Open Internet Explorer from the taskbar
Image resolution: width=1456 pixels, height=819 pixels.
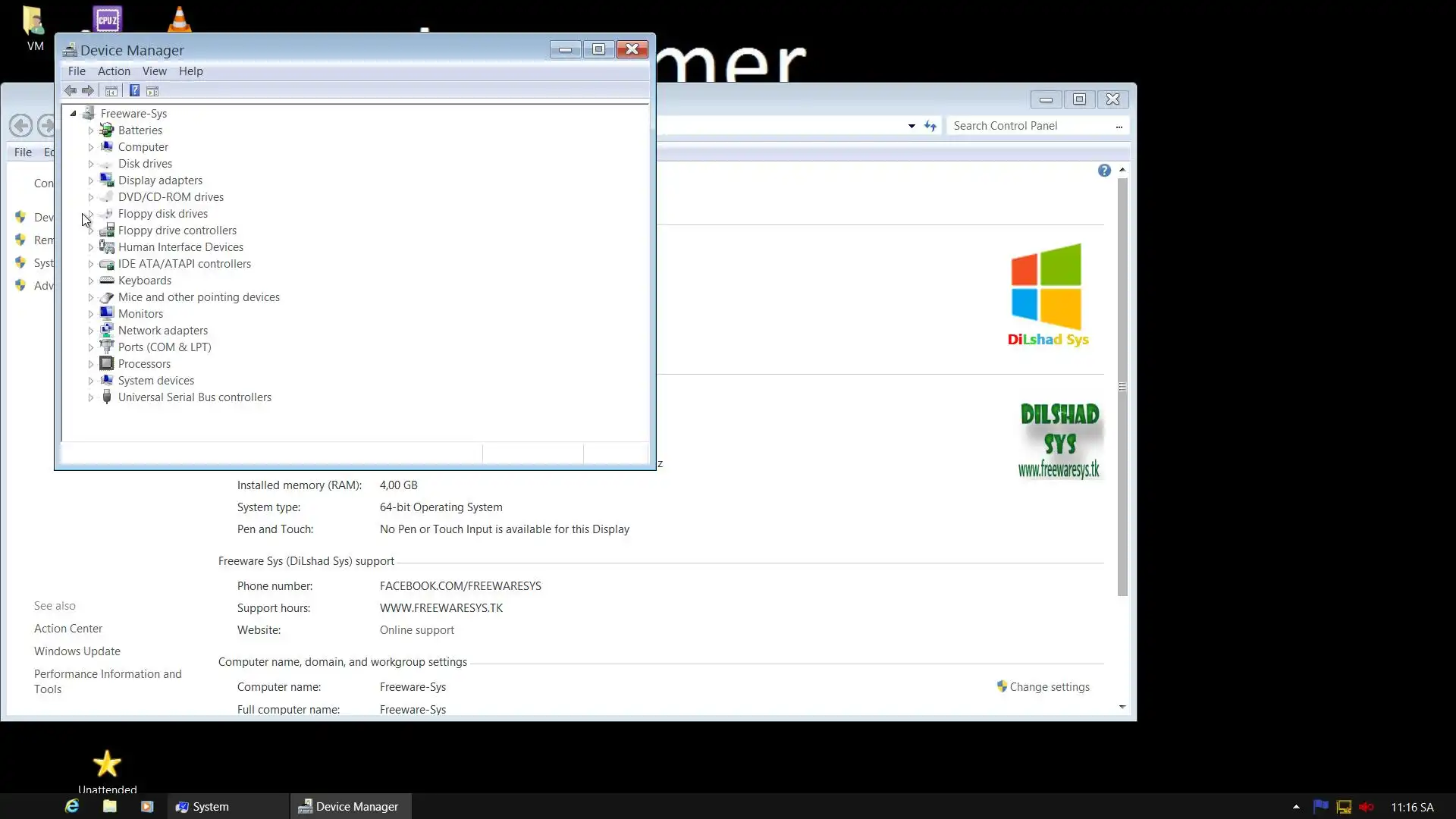click(72, 806)
